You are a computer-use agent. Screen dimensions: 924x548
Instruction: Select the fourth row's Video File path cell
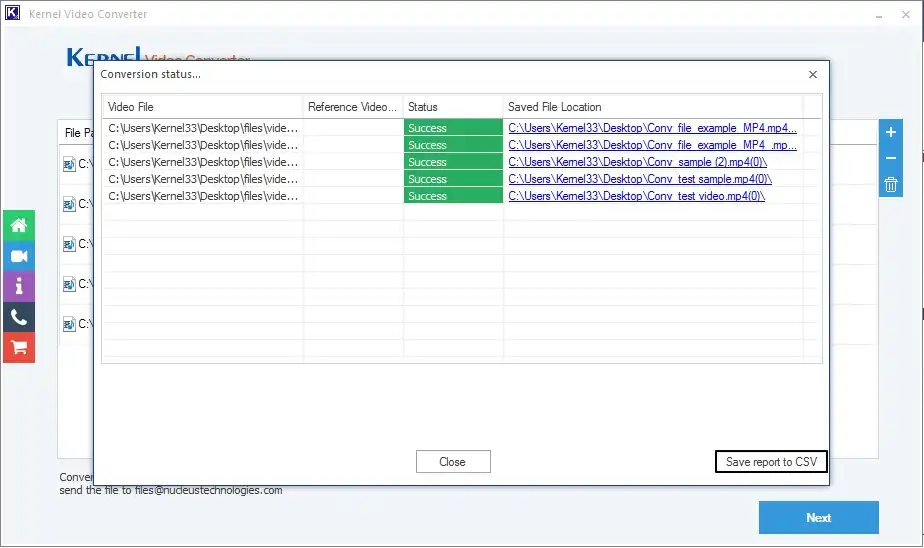[x=203, y=179]
